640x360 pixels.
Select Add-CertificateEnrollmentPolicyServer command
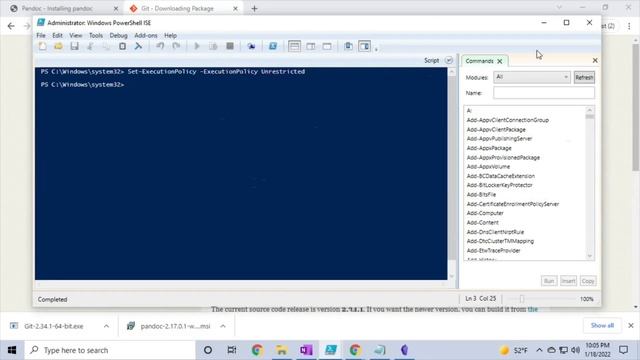pos(513,204)
